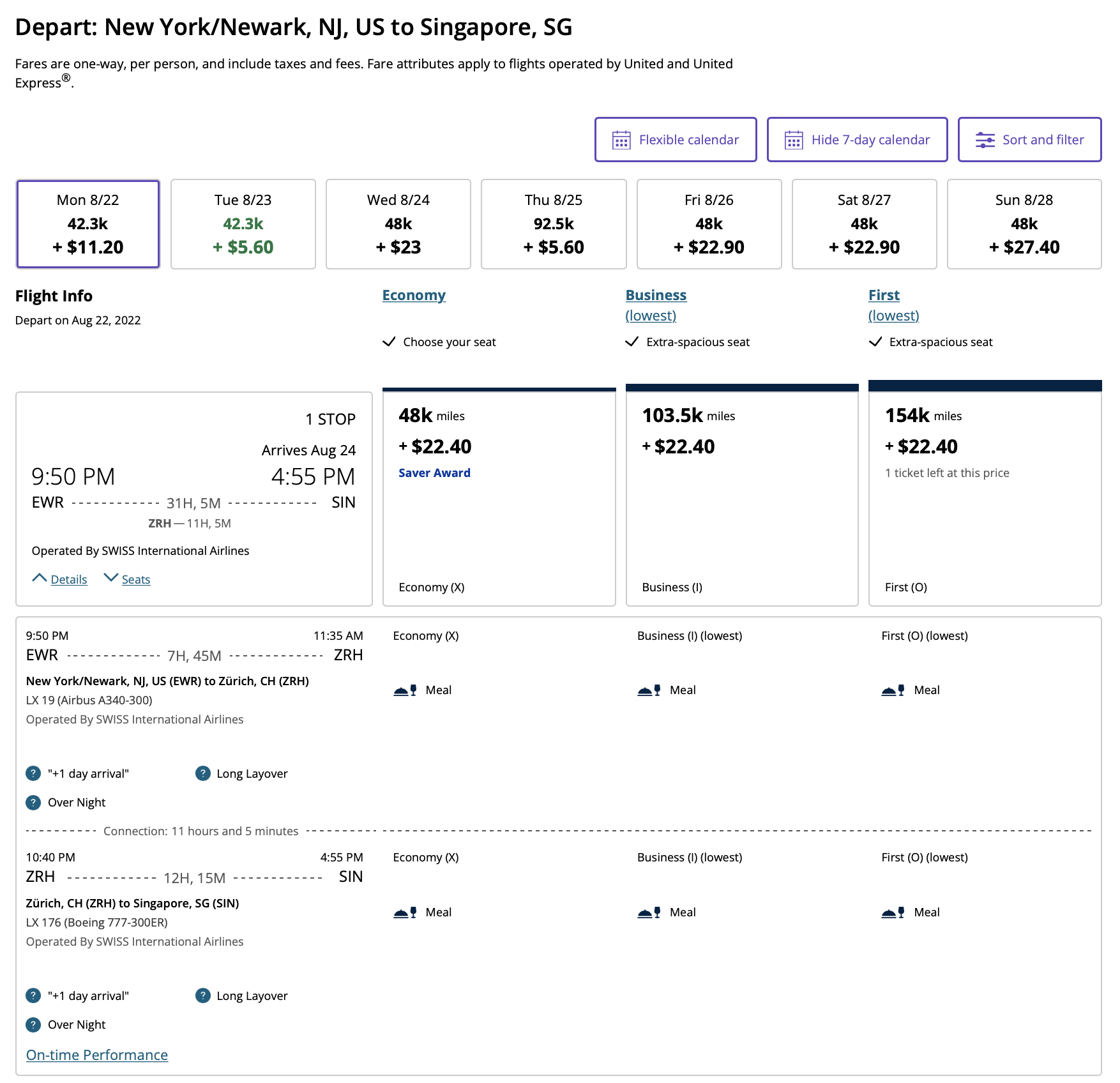Select the Mon 8/22 date tab
Screen dimensions: 1120x1083
[88, 224]
